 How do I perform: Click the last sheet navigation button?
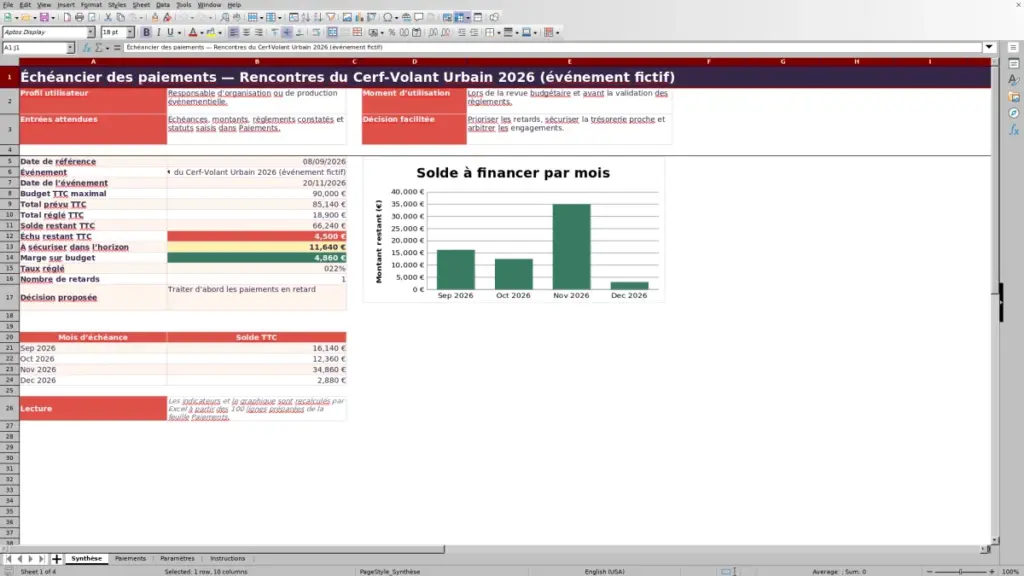click(41, 559)
